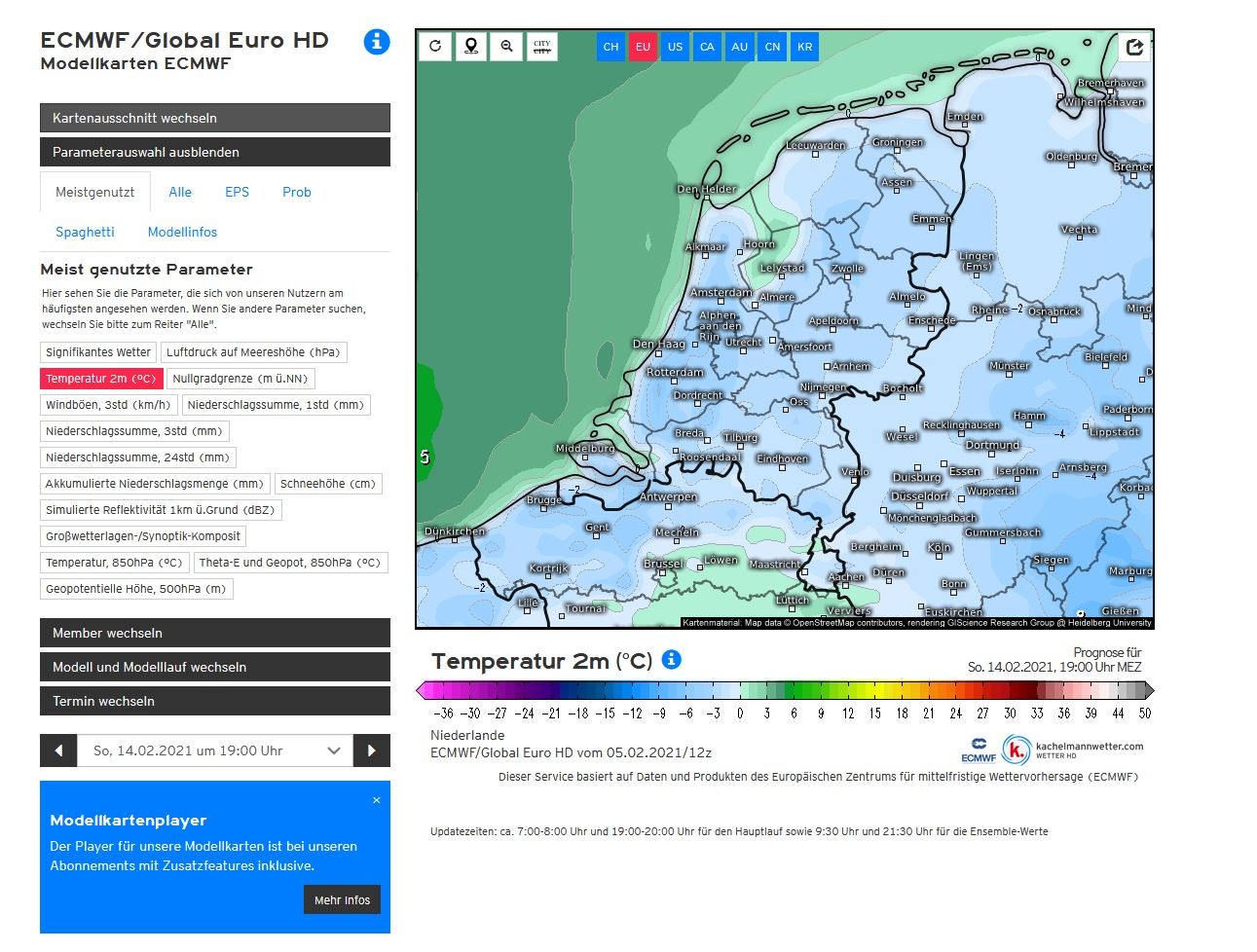Viewport: 1257px width, 952px height.
Task: Click the share icon on the map
Action: (x=1134, y=47)
